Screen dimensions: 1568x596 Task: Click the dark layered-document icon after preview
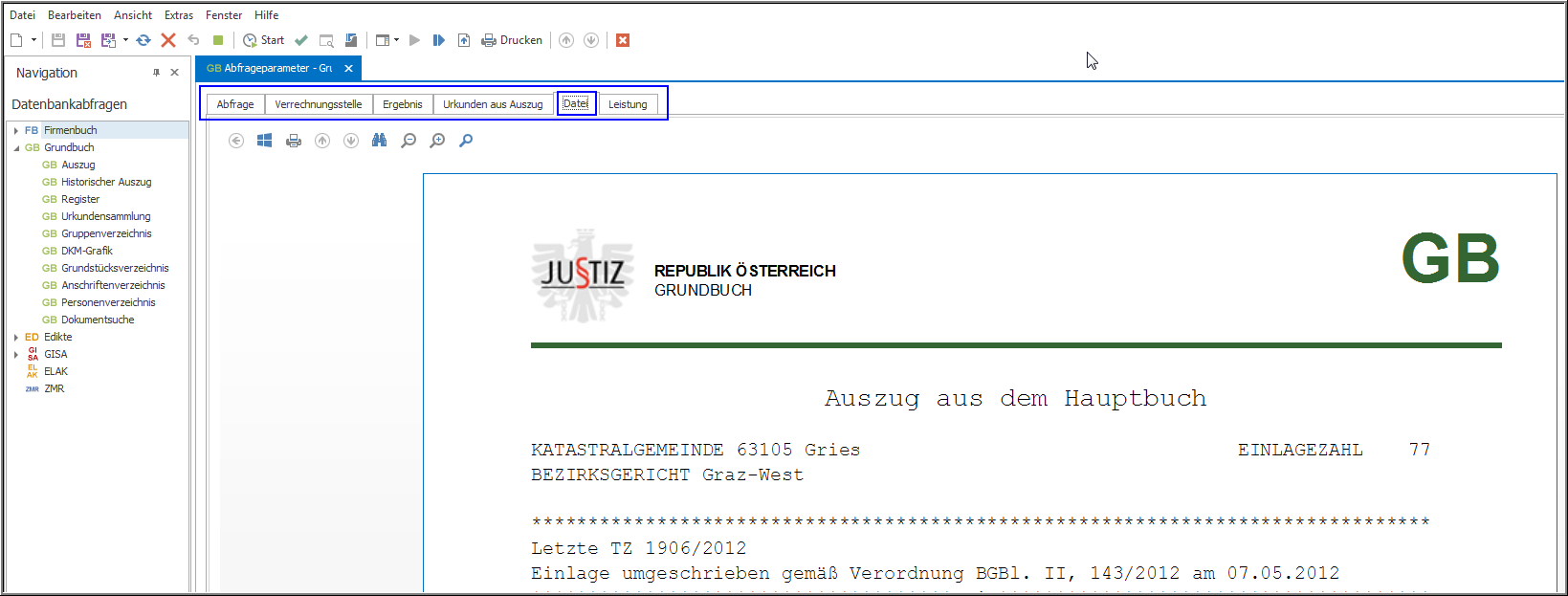(x=351, y=40)
